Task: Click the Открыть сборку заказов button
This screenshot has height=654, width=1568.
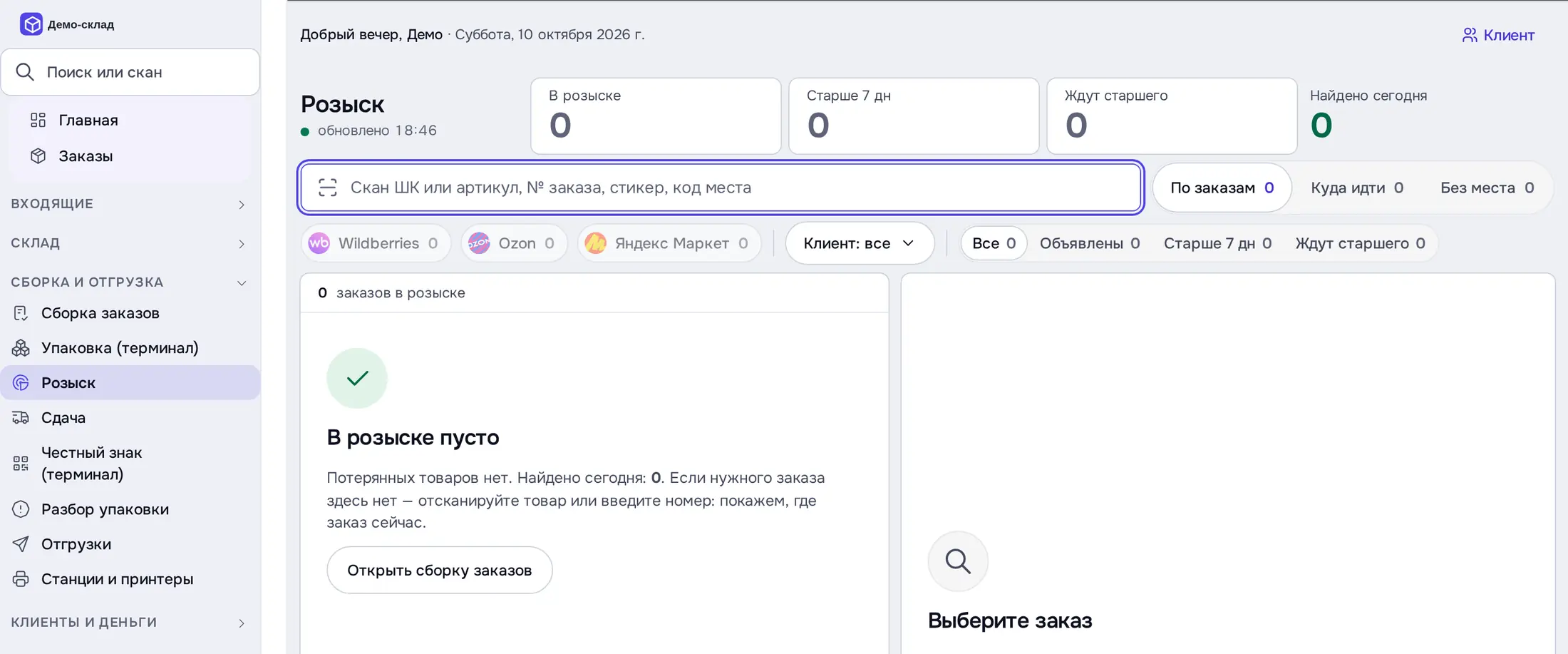Action: click(x=440, y=570)
